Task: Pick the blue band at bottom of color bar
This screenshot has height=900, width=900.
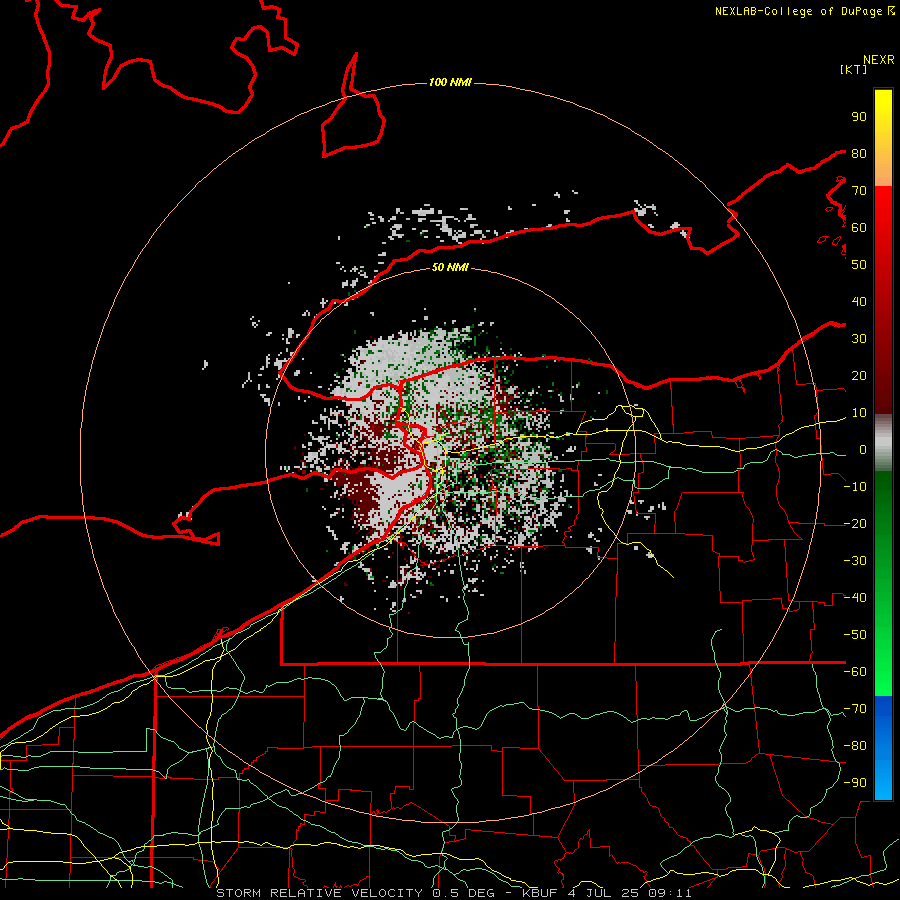Action: click(x=883, y=747)
